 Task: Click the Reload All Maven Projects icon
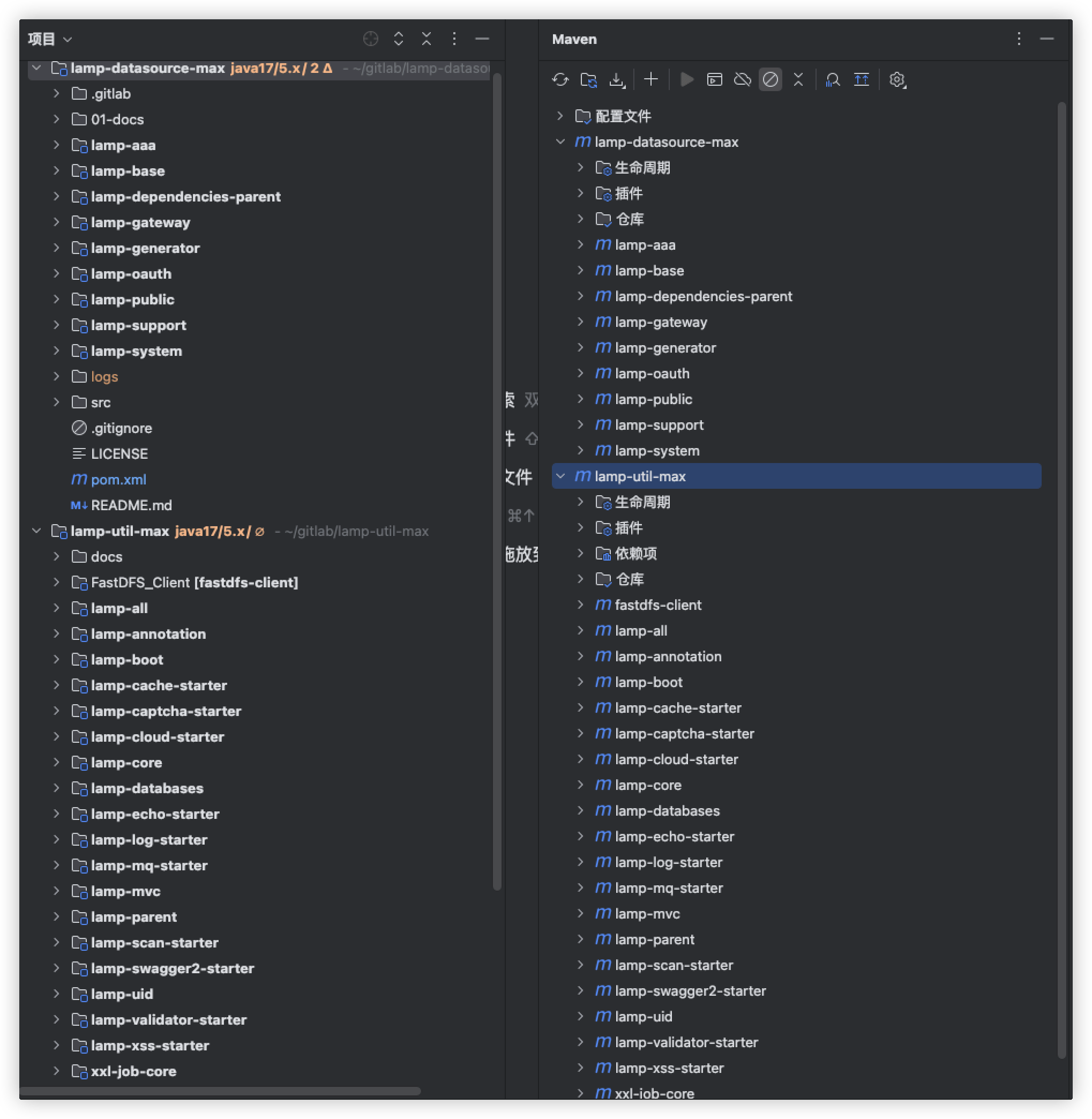[560, 80]
